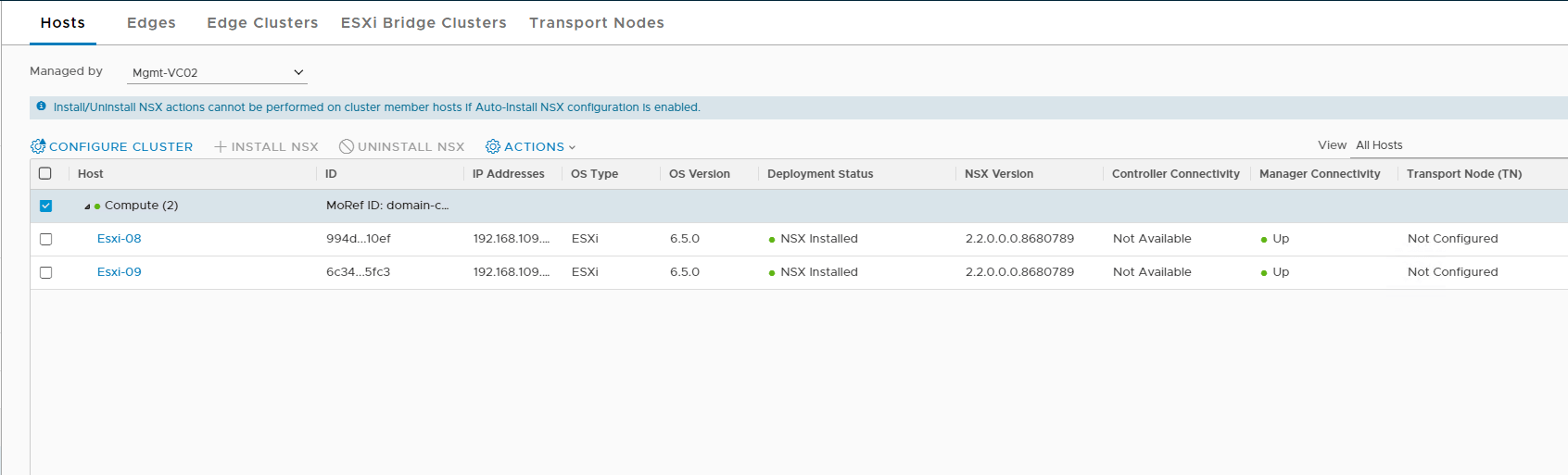Open the Managed by Mgmt-VC02 dropdown
Viewport: 1568px width, 475px height.
[x=217, y=72]
